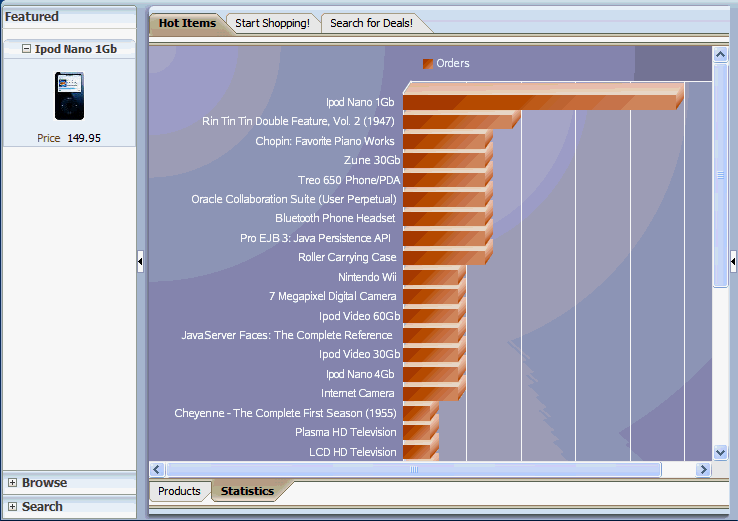This screenshot has height=521, width=738.
Task: Click the Orders legend label
Action: [453, 64]
